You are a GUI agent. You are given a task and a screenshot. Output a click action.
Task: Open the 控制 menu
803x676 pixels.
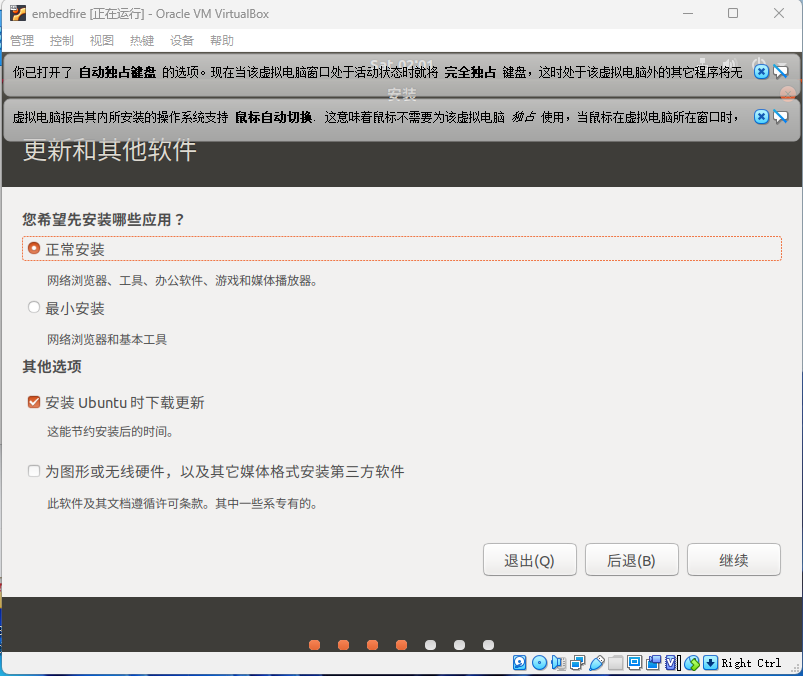[x=62, y=40]
